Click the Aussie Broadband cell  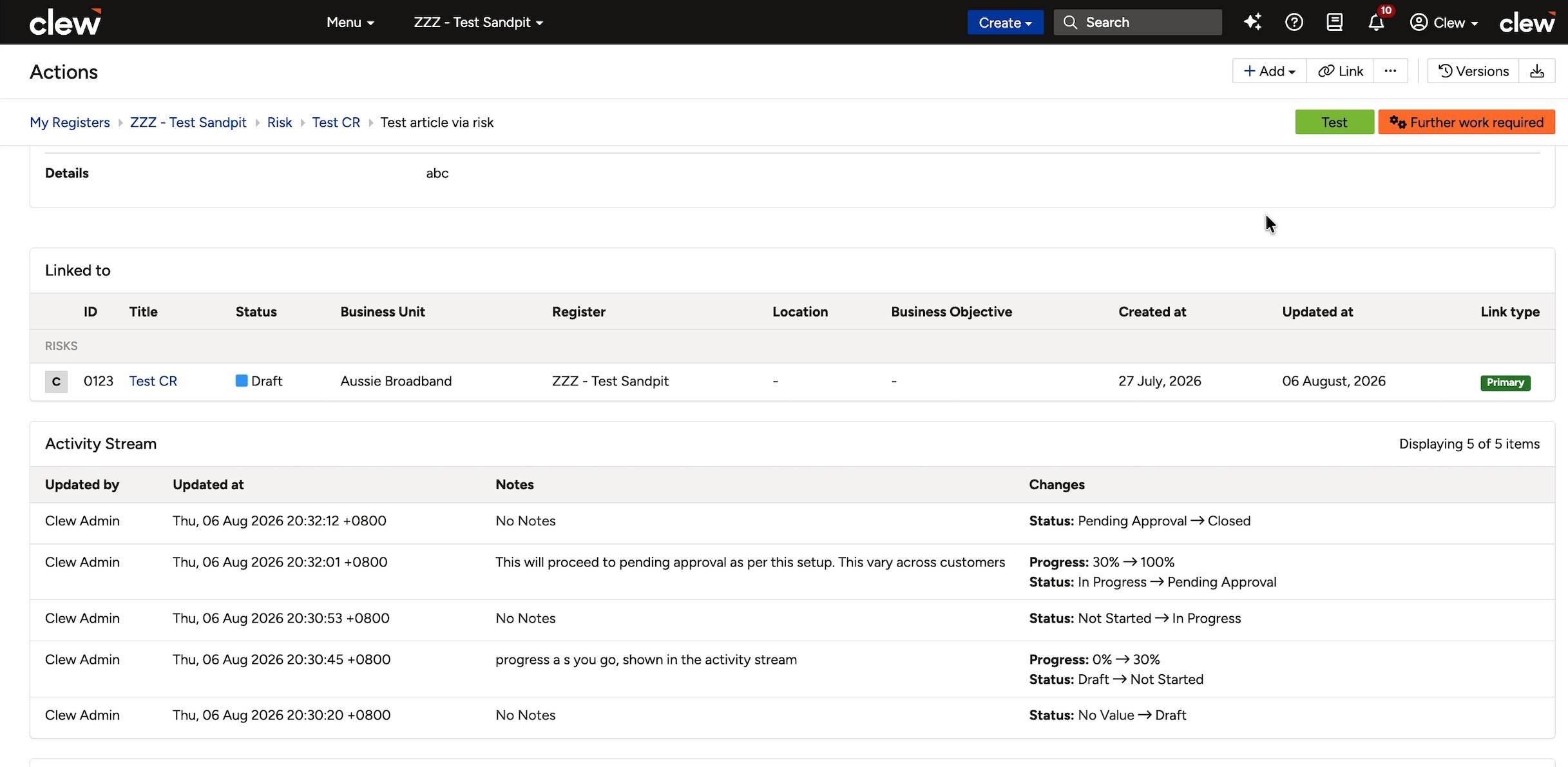(396, 381)
